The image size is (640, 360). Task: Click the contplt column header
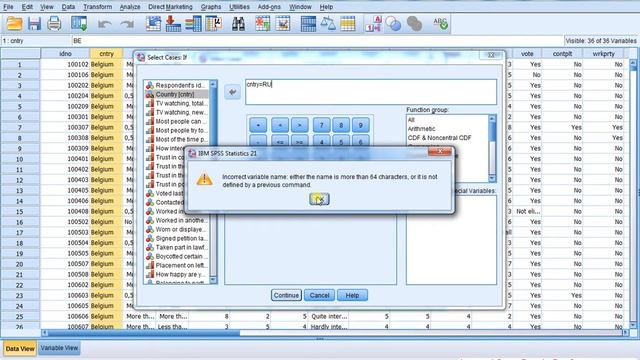pos(562,54)
